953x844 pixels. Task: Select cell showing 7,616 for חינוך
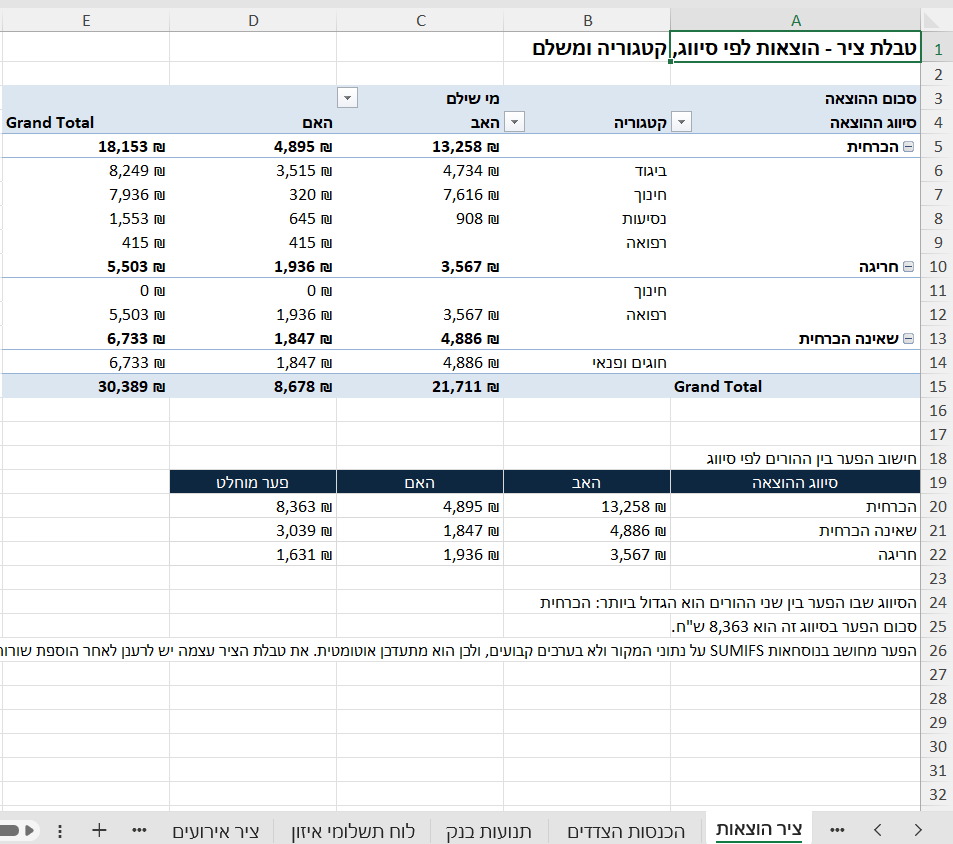[421, 194]
